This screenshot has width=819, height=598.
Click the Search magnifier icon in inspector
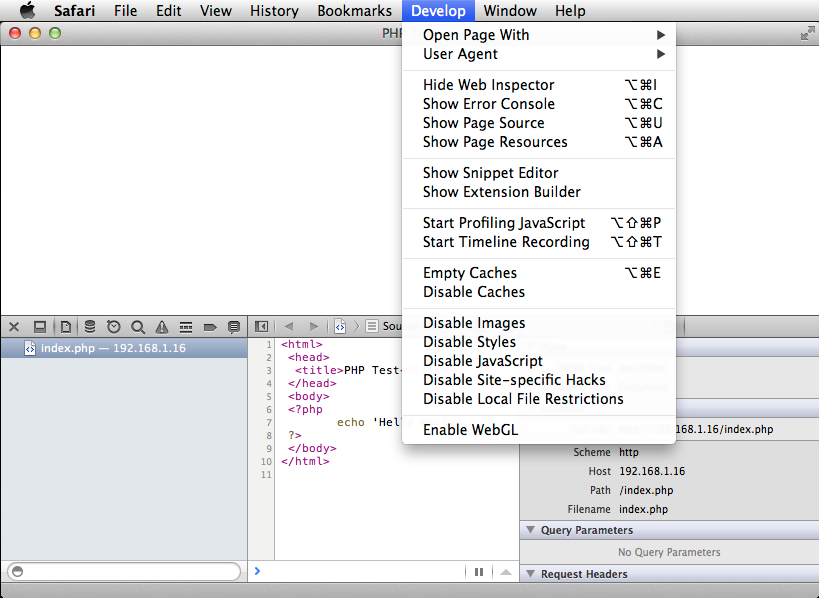click(x=138, y=327)
